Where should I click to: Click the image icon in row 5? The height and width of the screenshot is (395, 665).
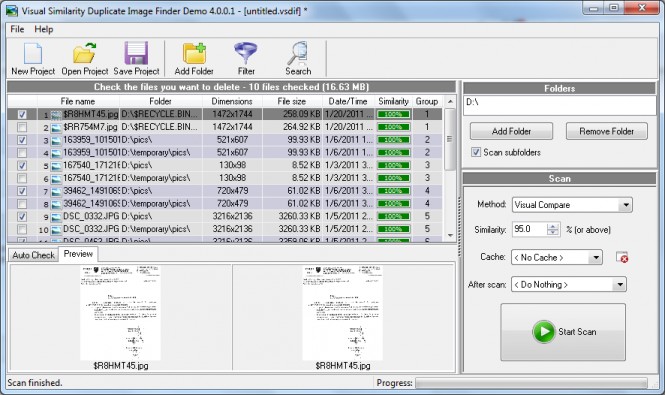[56, 165]
